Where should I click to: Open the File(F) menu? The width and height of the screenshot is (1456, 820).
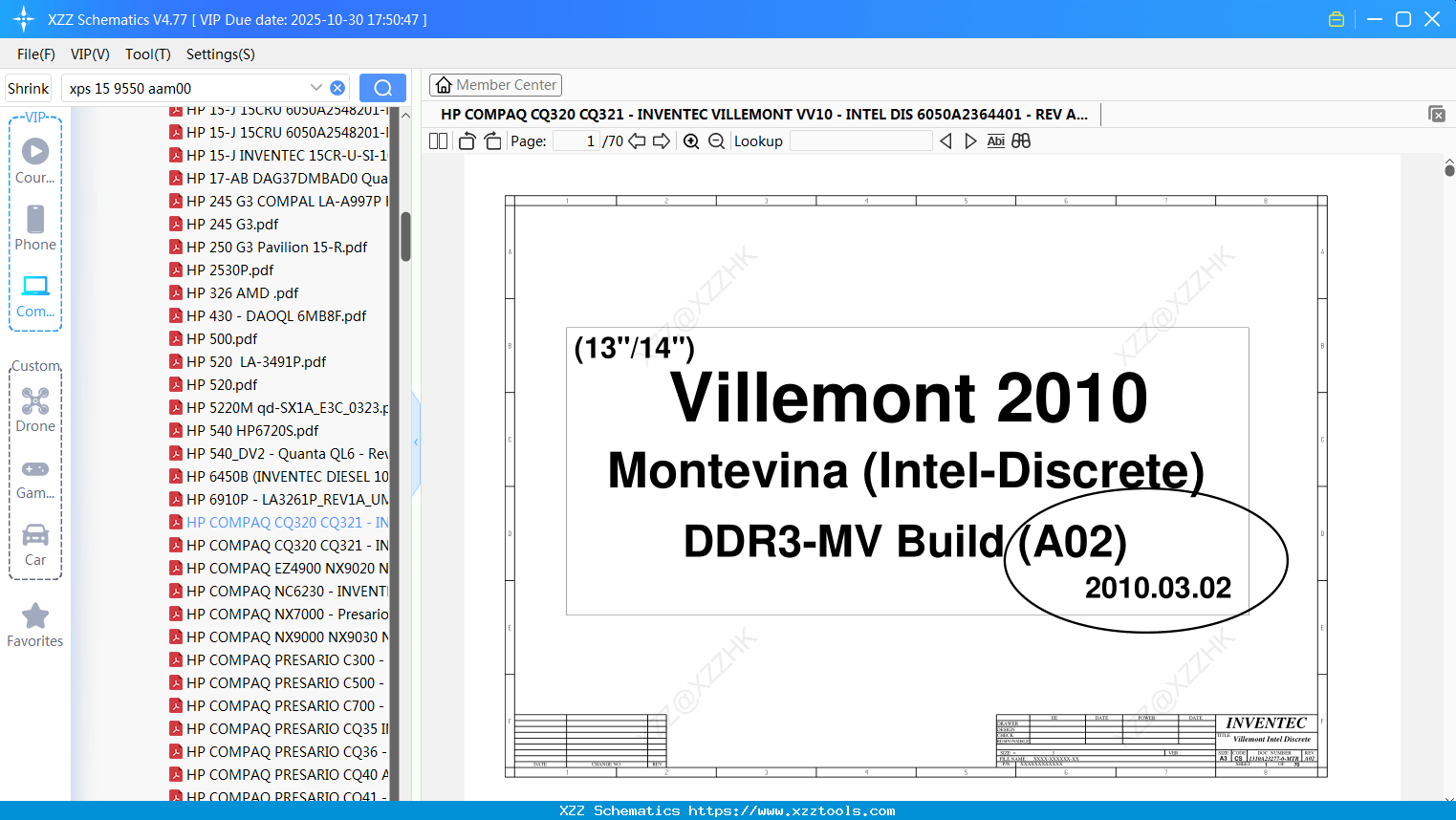point(36,54)
